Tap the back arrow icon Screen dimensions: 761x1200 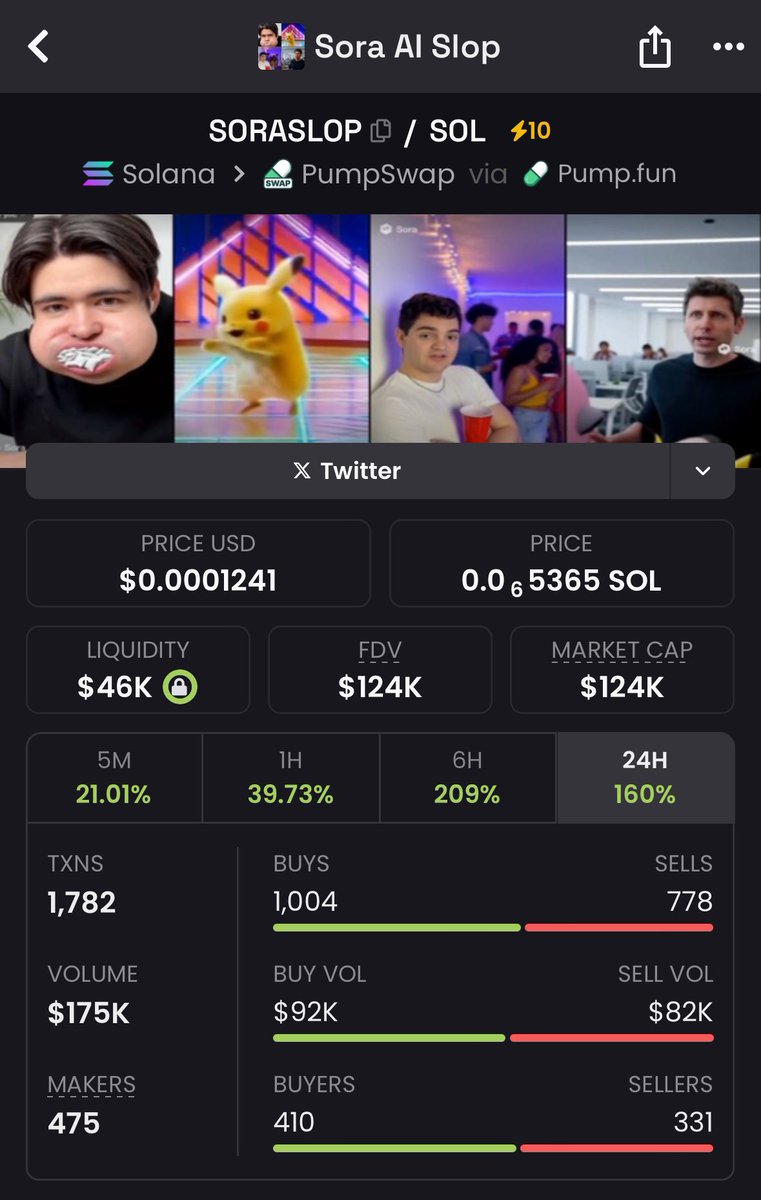click(x=39, y=46)
